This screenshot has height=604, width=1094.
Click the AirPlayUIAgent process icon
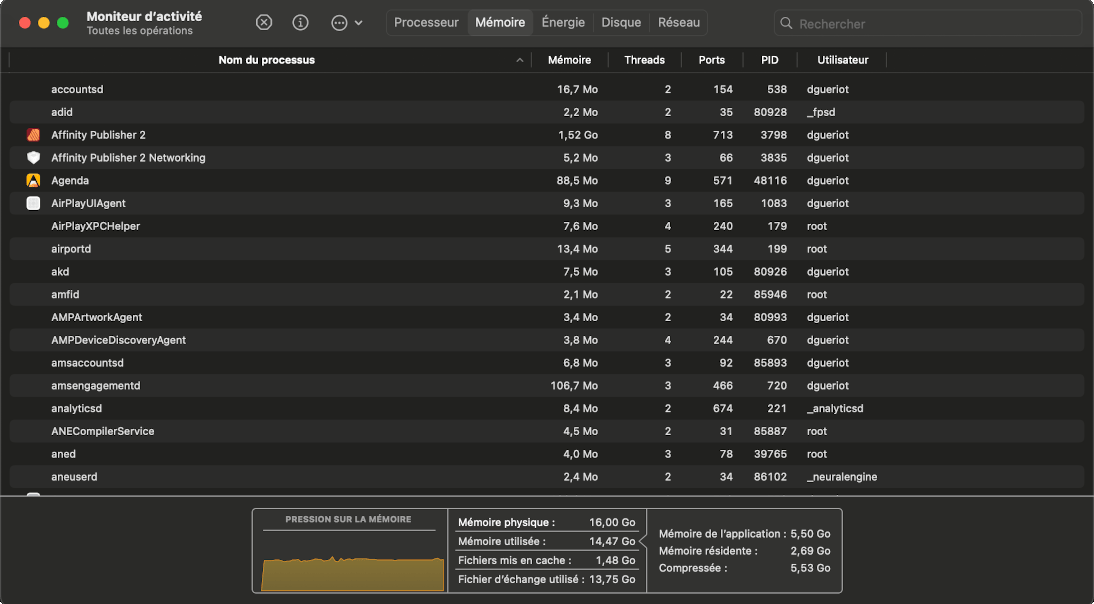click(x=33, y=204)
